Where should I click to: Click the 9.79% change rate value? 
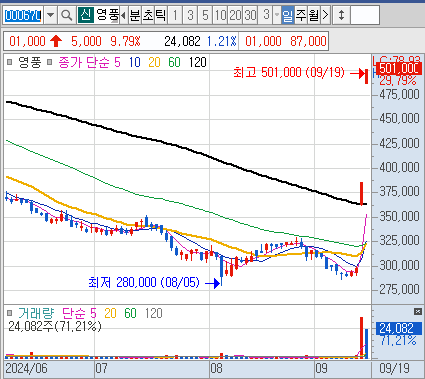pyautogui.click(x=126, y=41)
